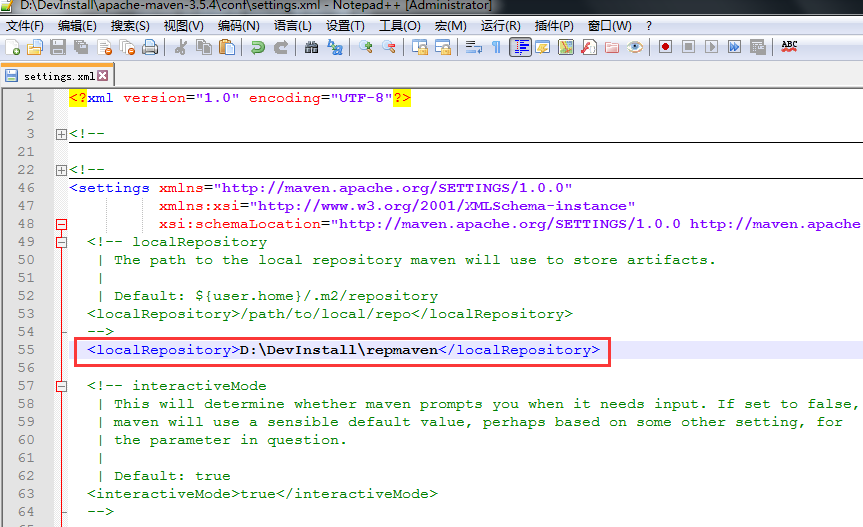Open the Document Map icon
Screen dimensions: 863x527
click(x=566, y=47)
